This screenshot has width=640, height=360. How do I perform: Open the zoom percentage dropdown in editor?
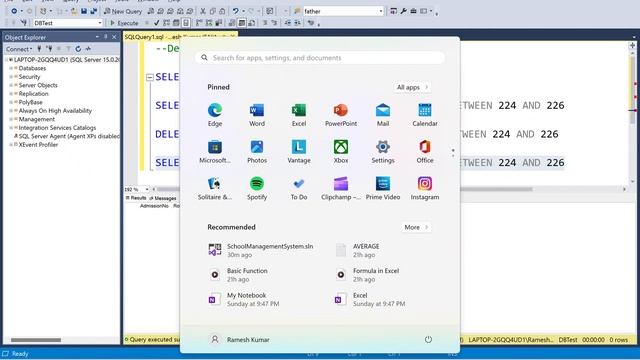[147, 189]
